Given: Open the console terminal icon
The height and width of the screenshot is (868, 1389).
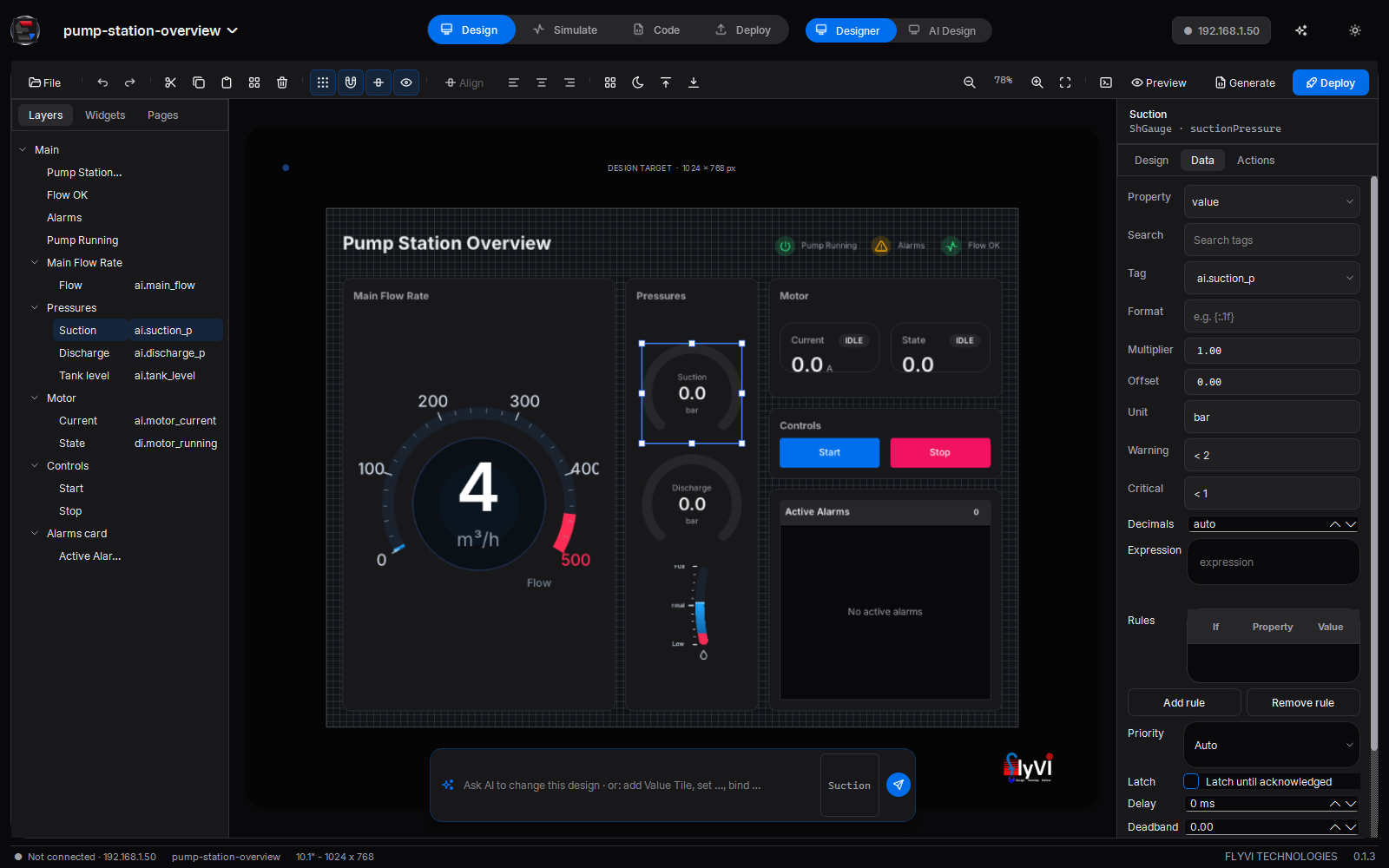Looking at the screenshot, I should click(1106, 82).
